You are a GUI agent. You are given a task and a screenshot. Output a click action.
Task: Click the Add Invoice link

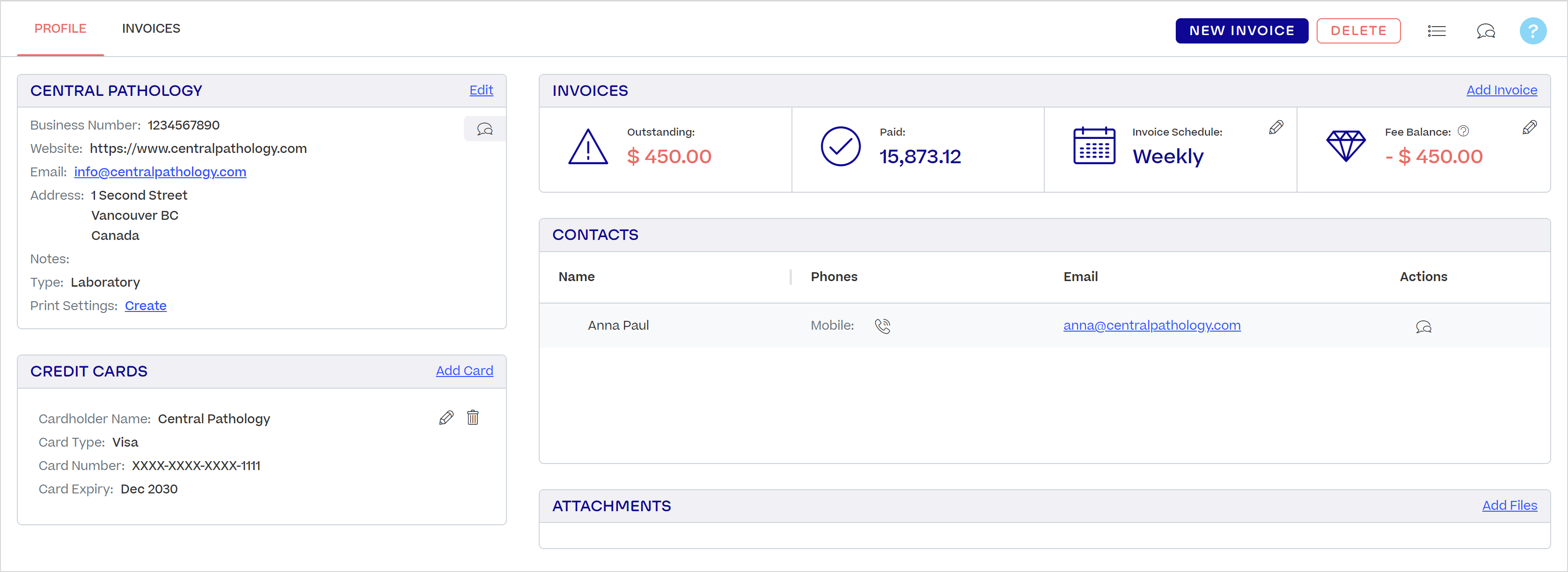(x=1501, y=90)
